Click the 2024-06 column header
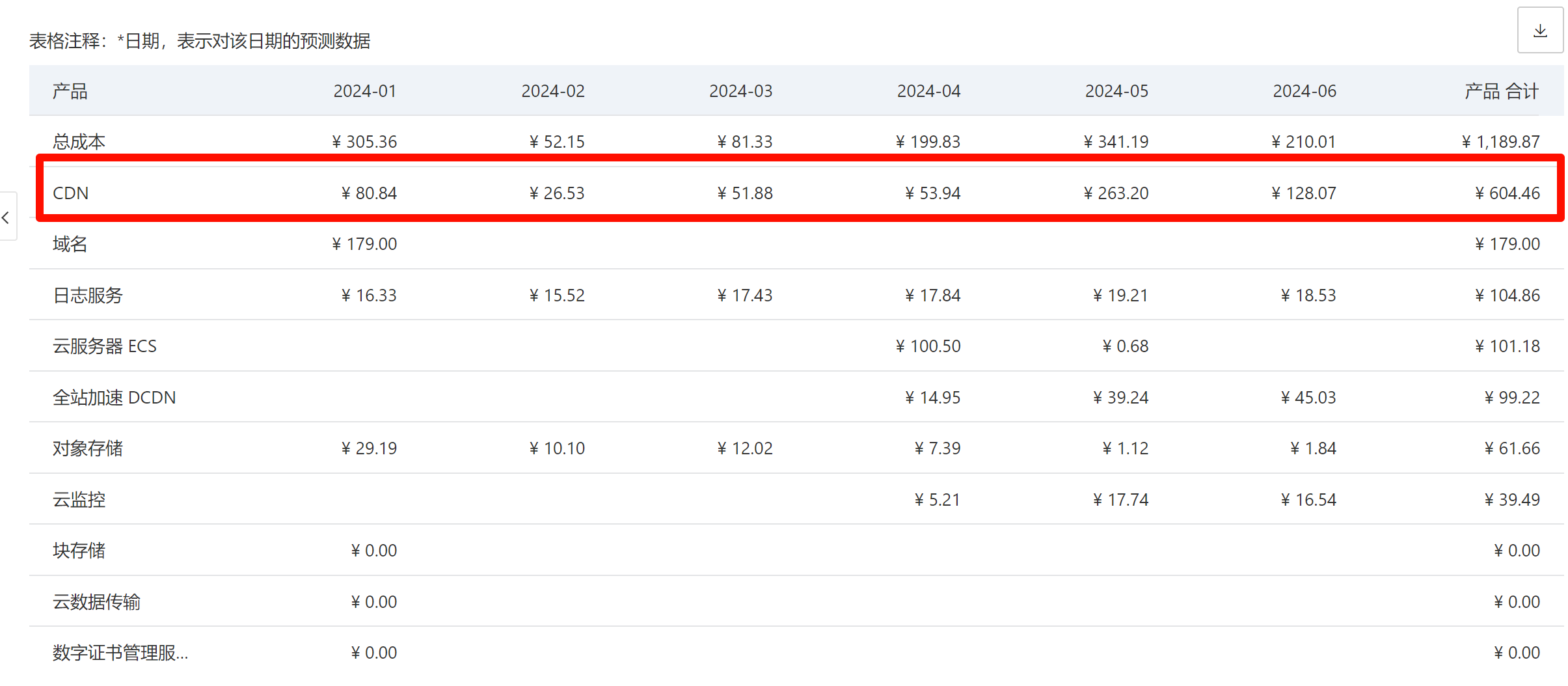Screen dimensions: 1568x686 click(1304, 91)
